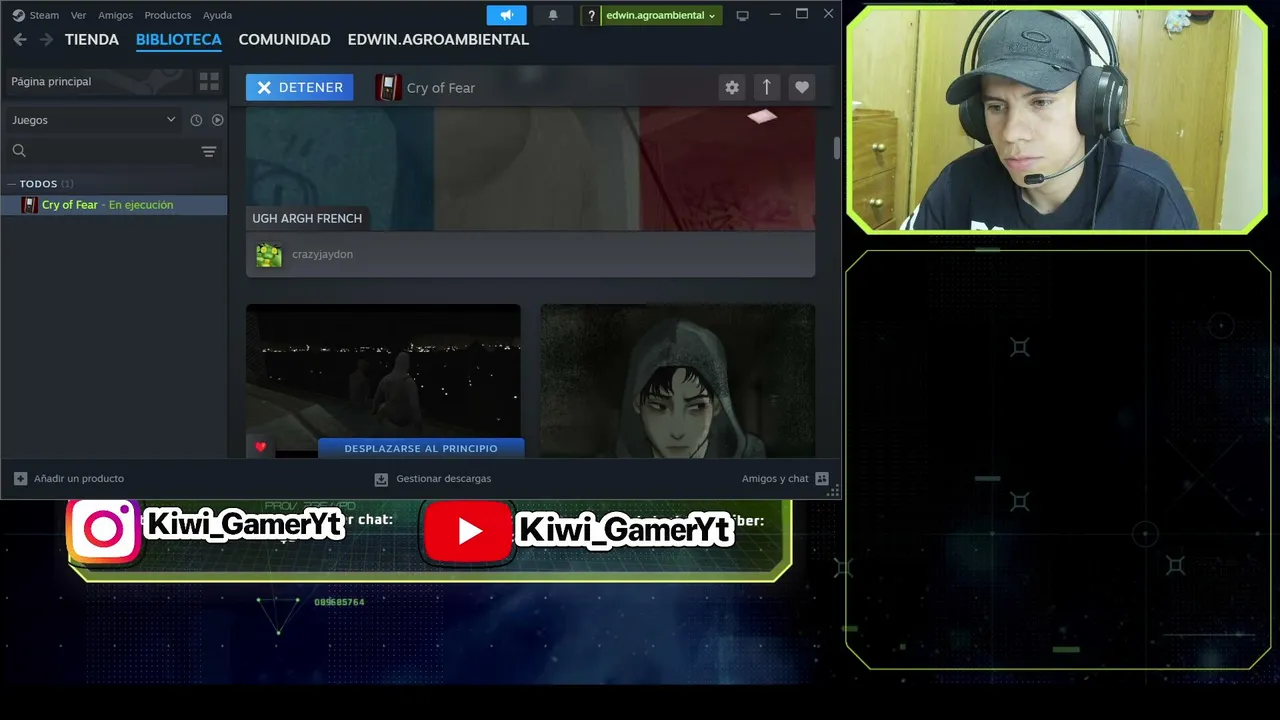Open the Ver menu
The image size is (1280, 720).
point(78,15)
